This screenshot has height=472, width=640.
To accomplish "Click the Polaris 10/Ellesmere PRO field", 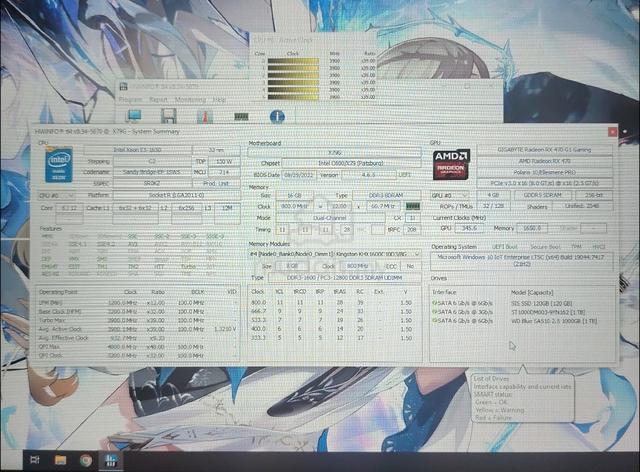I will click(544, 172).
